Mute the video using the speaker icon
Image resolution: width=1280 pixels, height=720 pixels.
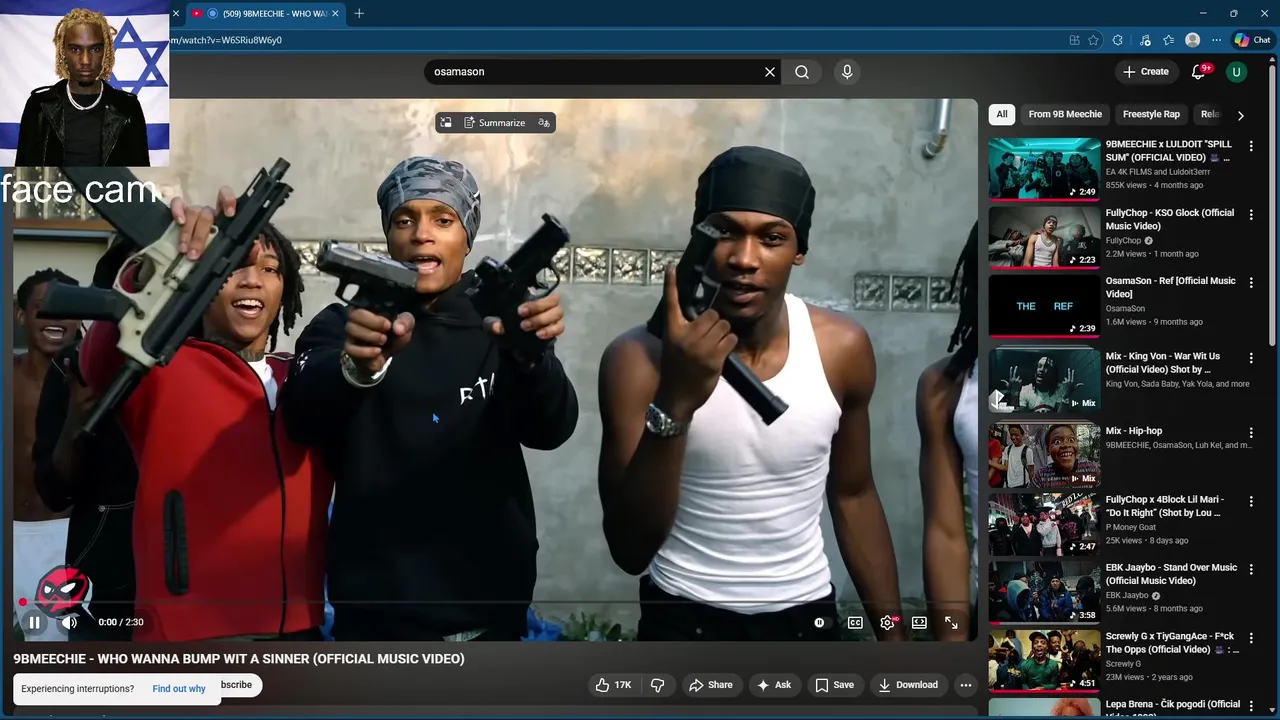pos(69,622)
